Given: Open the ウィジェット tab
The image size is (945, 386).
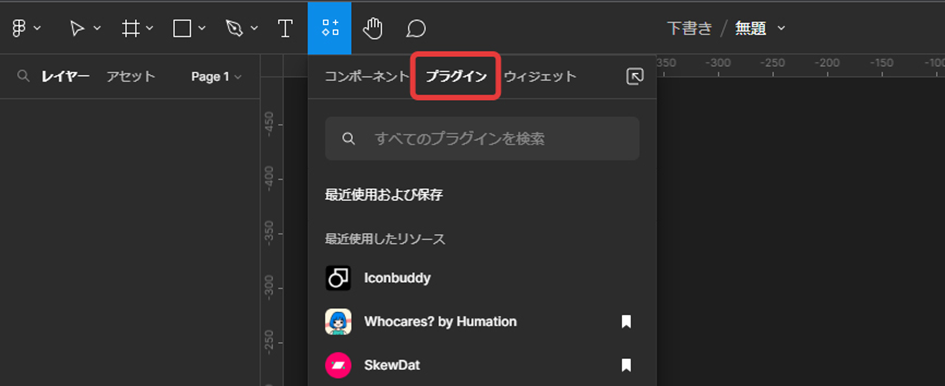Looking at the screenshot, I should 540,77.
